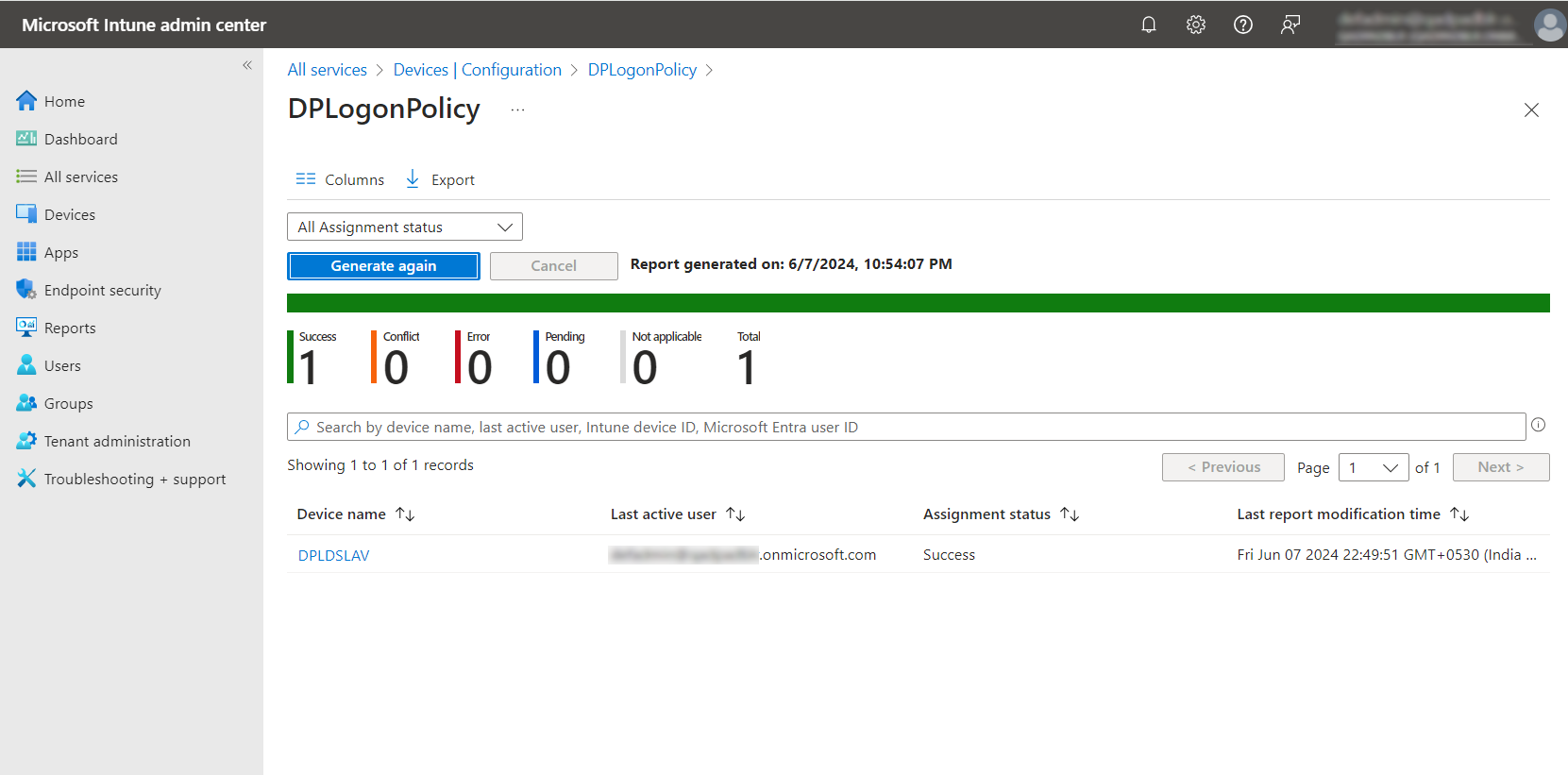Click the help question mark icon
The width and height of the screenshot is (1568, 775).
coord(1242,25)
